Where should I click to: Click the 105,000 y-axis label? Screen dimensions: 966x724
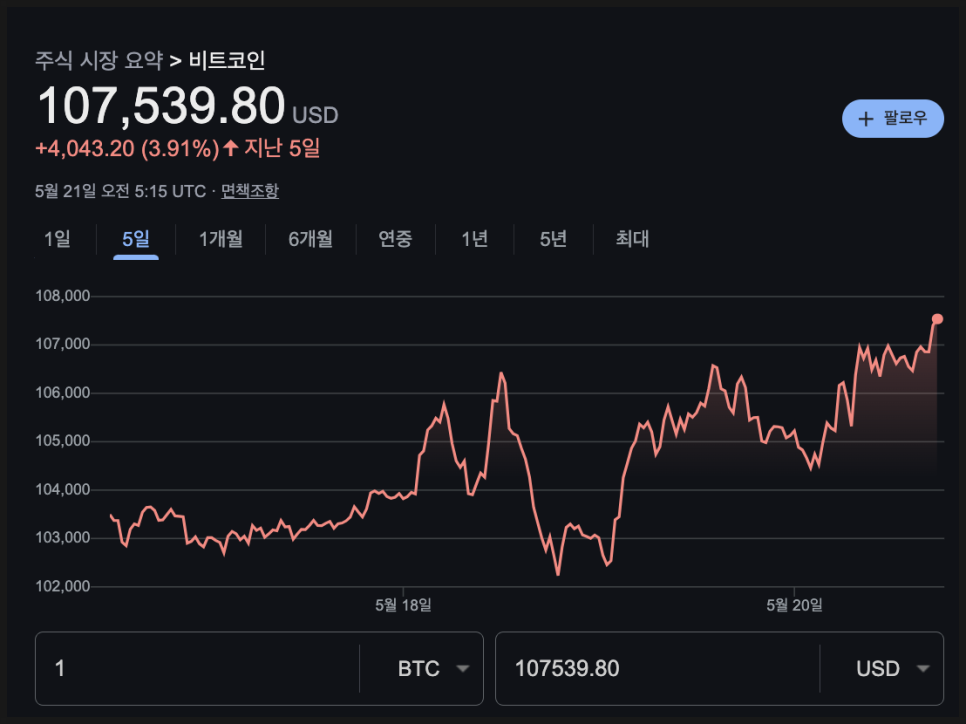point(63,441)
